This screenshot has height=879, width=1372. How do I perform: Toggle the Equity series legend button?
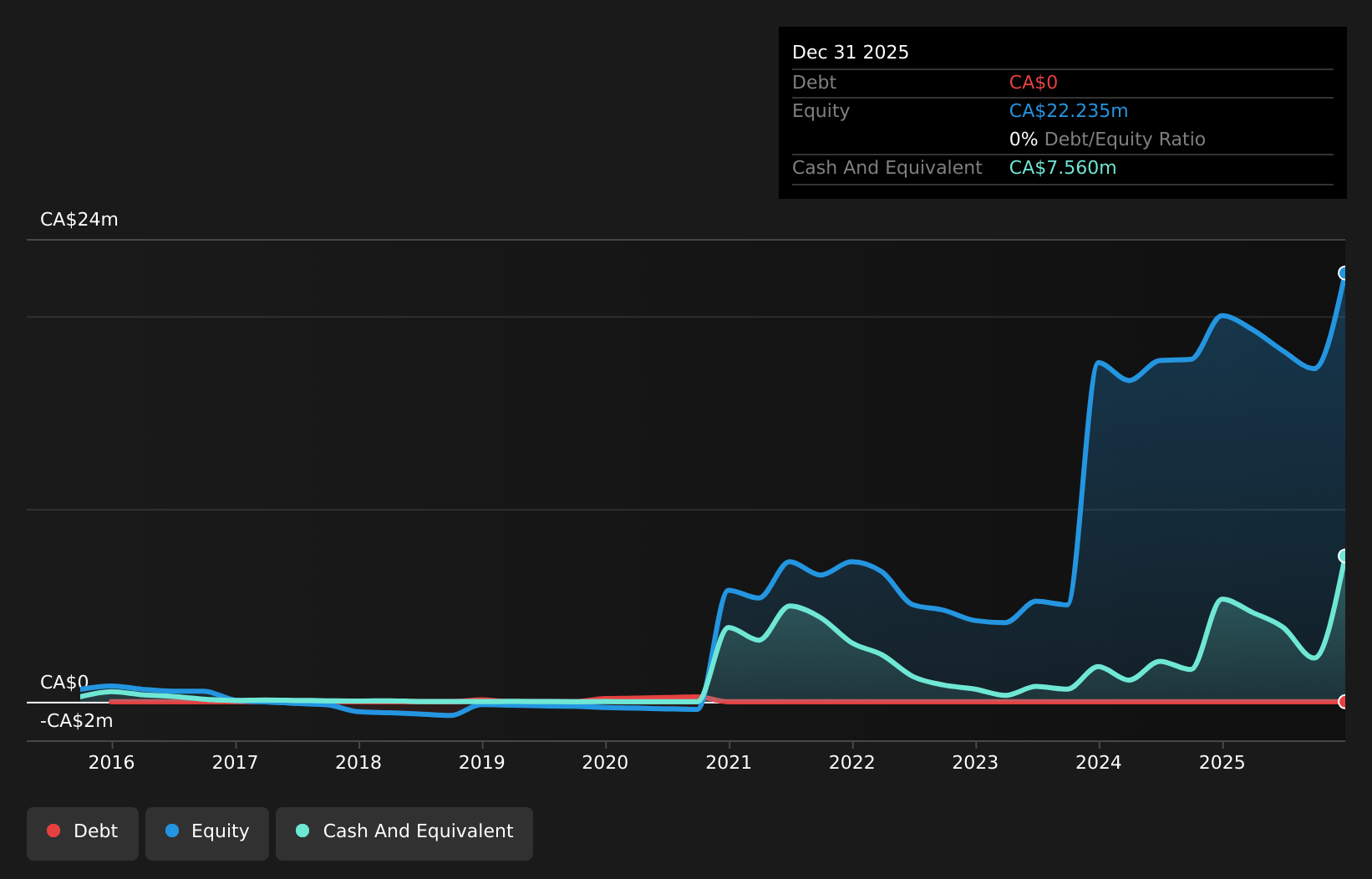[207, 833]
